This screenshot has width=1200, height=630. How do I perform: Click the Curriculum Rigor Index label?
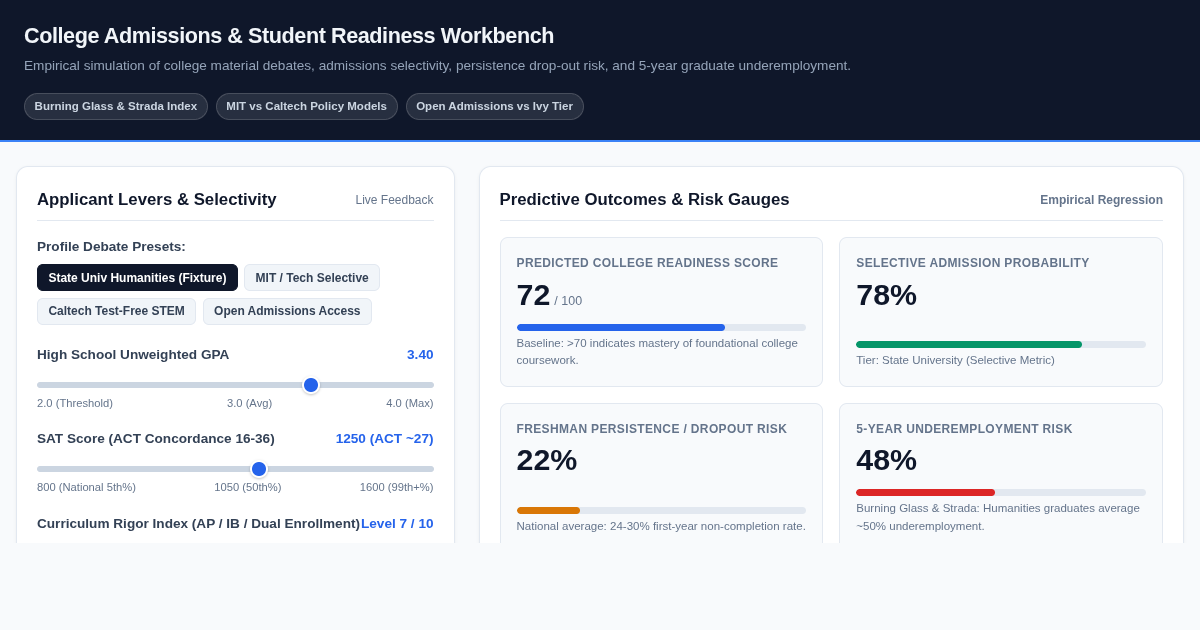(198, 524)
